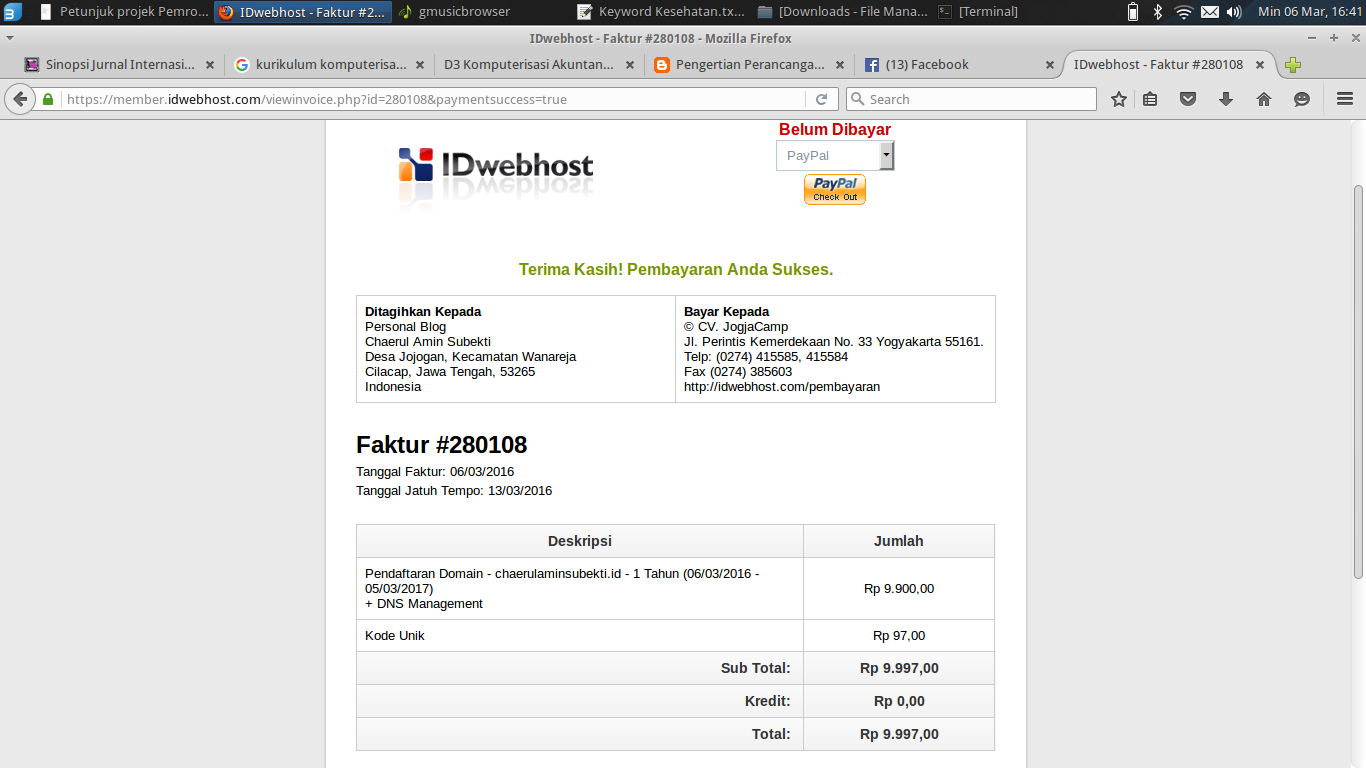The height and width of the screenshot is (768, 1366).
Task: Open the bookmarks list icon
Action: (1150, 99)
